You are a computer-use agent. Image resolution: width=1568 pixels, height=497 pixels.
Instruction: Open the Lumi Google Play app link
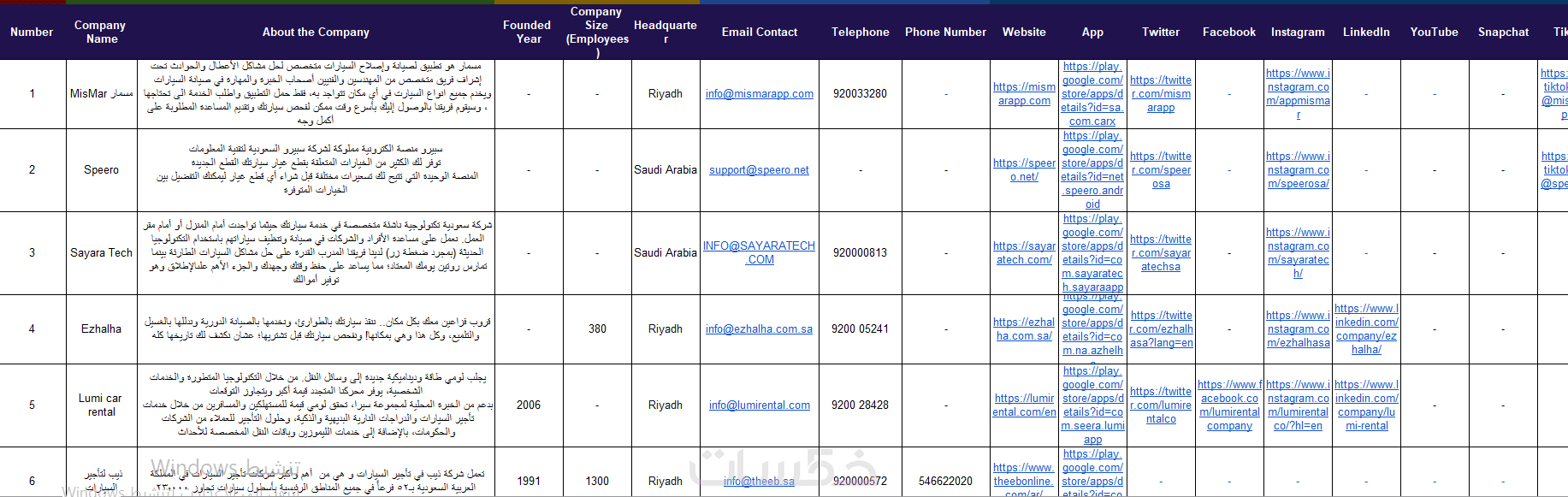1092,405
